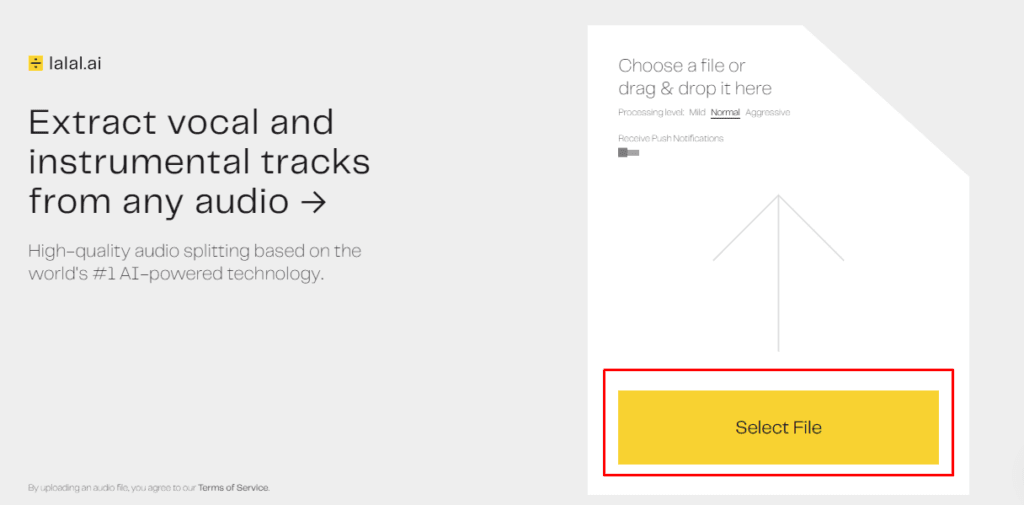This screenshot has width=1024, height=505.
Task: Select the Mild processing level
Action: tap(697, 112)
